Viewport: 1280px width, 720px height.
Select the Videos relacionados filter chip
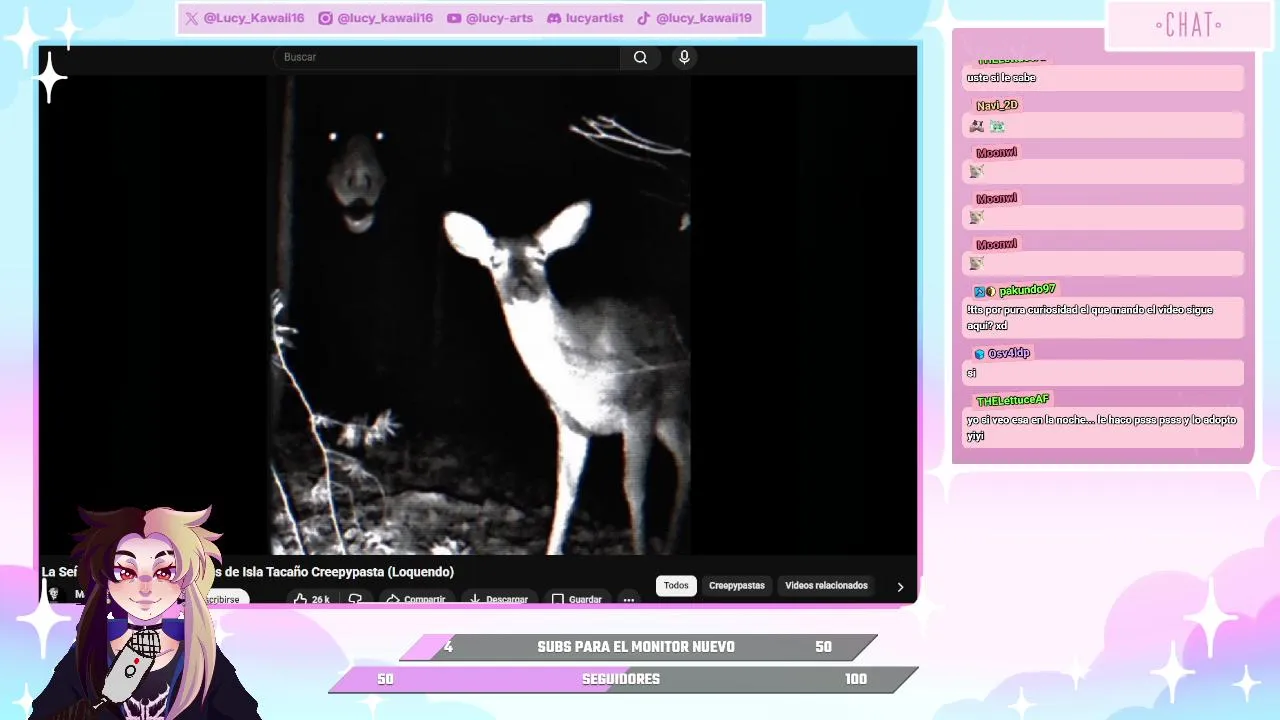pos(826,586)
